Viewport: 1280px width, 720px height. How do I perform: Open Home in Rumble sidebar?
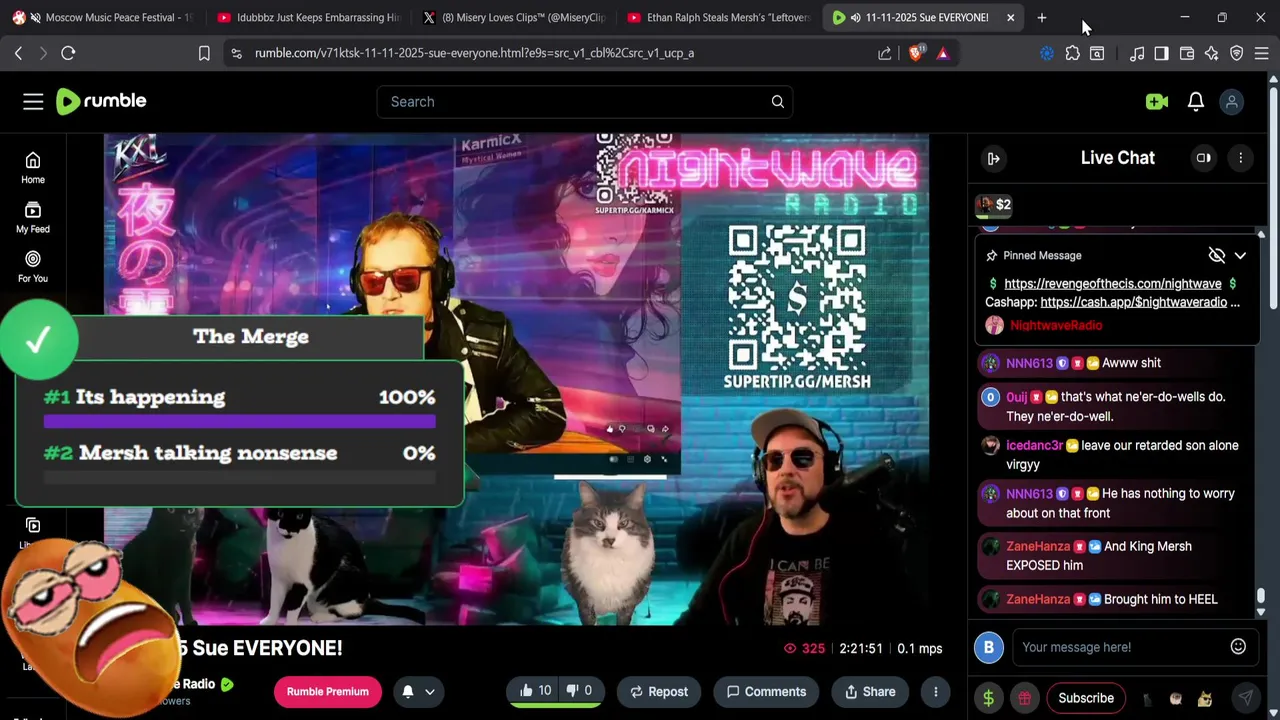33,168
